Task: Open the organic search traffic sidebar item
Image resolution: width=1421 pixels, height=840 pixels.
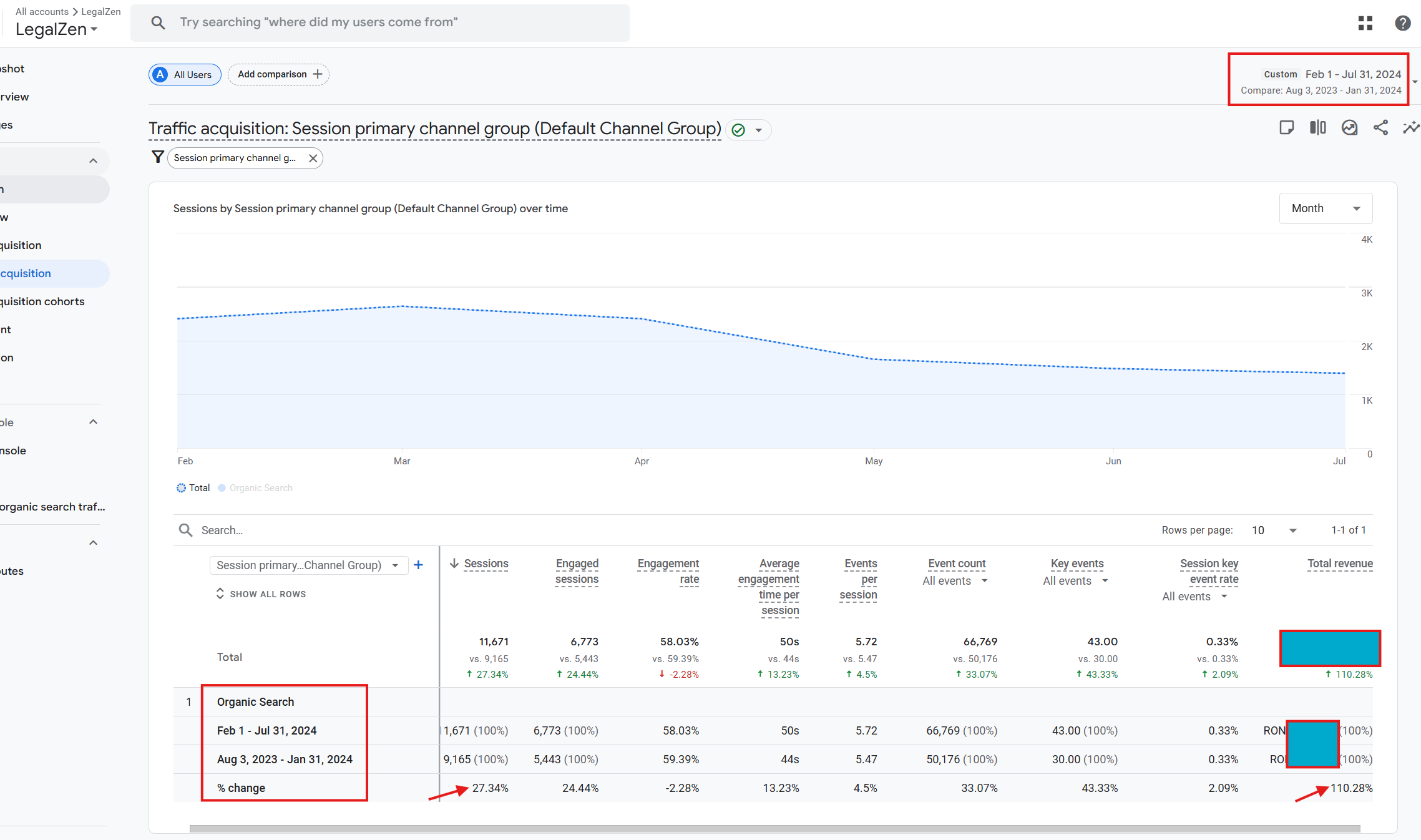Action: coord(54,507)
